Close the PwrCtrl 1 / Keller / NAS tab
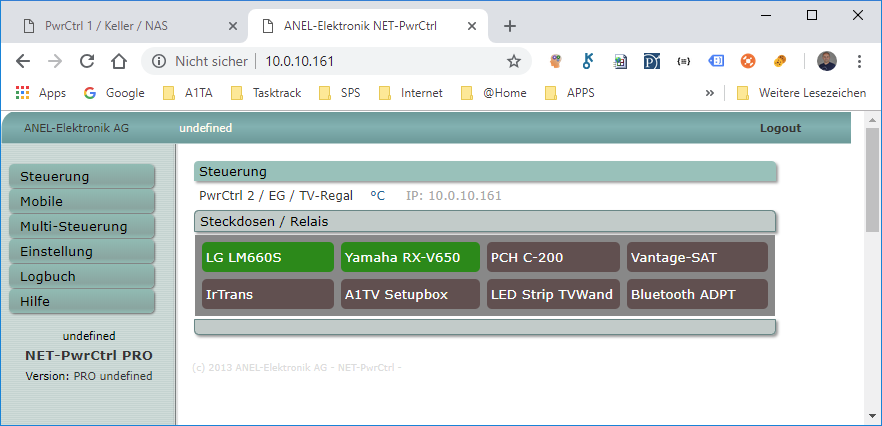Image resolution: width=882 pixels, height=426 pixels. pyautogui.click(x=233, y=26)
